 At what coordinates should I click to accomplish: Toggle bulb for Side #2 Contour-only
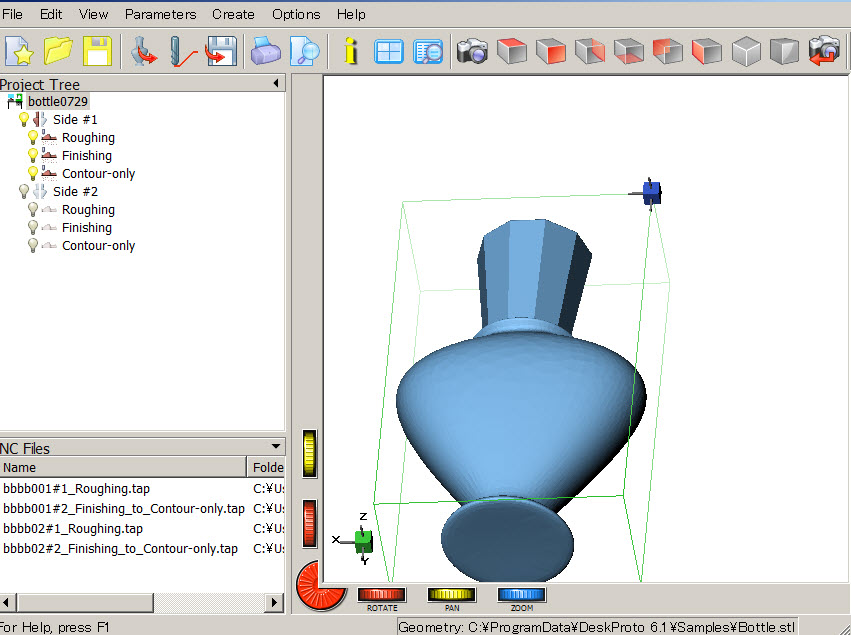tap(33, 245)
